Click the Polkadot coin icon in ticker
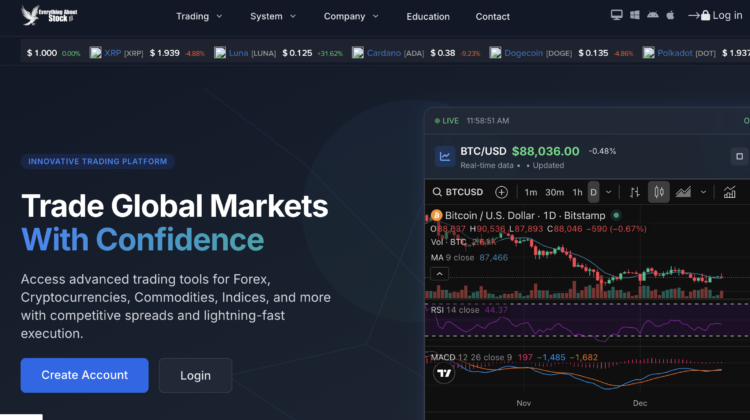The image size is (750, 420). pos(649,53)
